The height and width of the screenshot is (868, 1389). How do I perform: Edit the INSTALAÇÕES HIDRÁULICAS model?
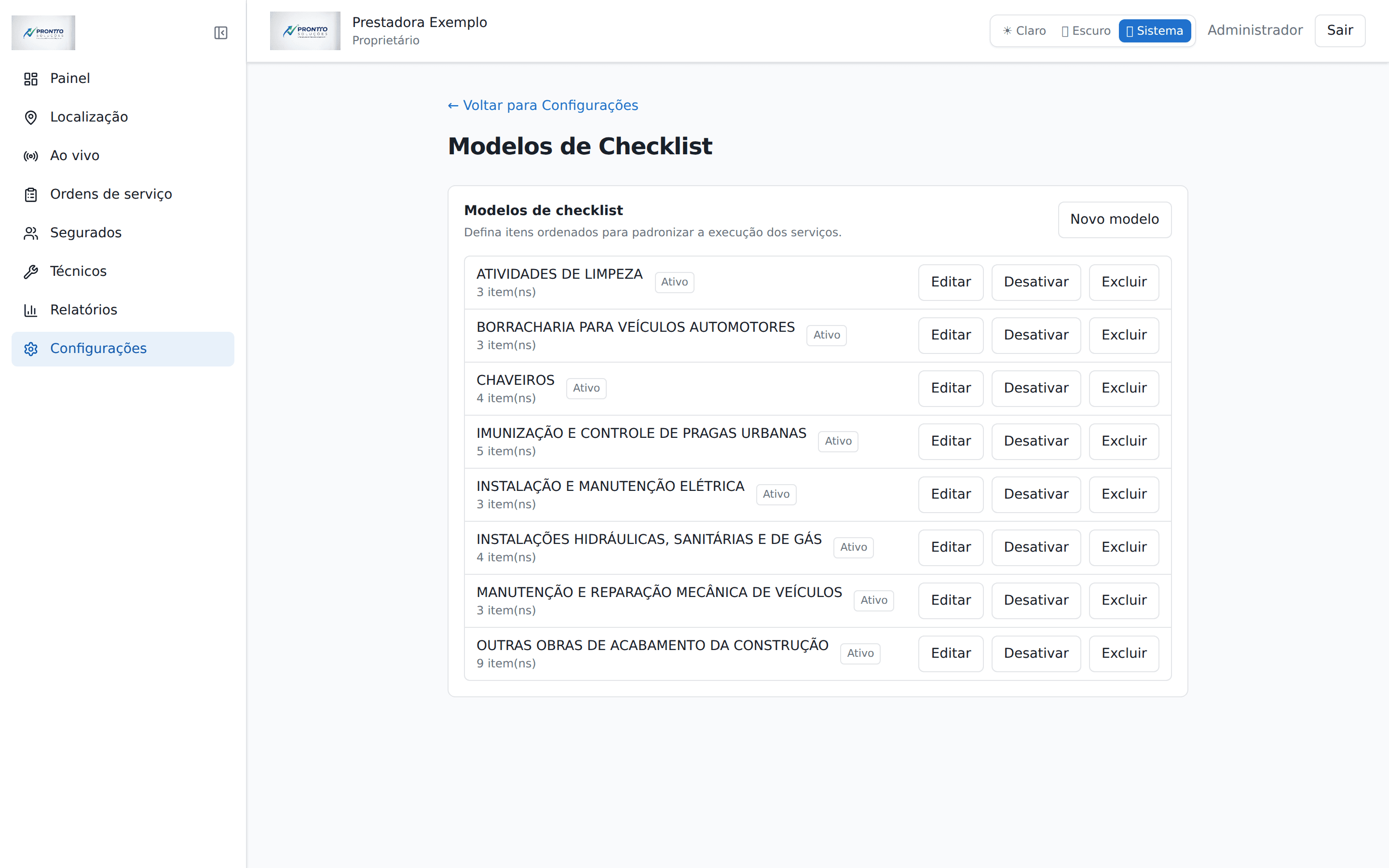tap(951, 547)
